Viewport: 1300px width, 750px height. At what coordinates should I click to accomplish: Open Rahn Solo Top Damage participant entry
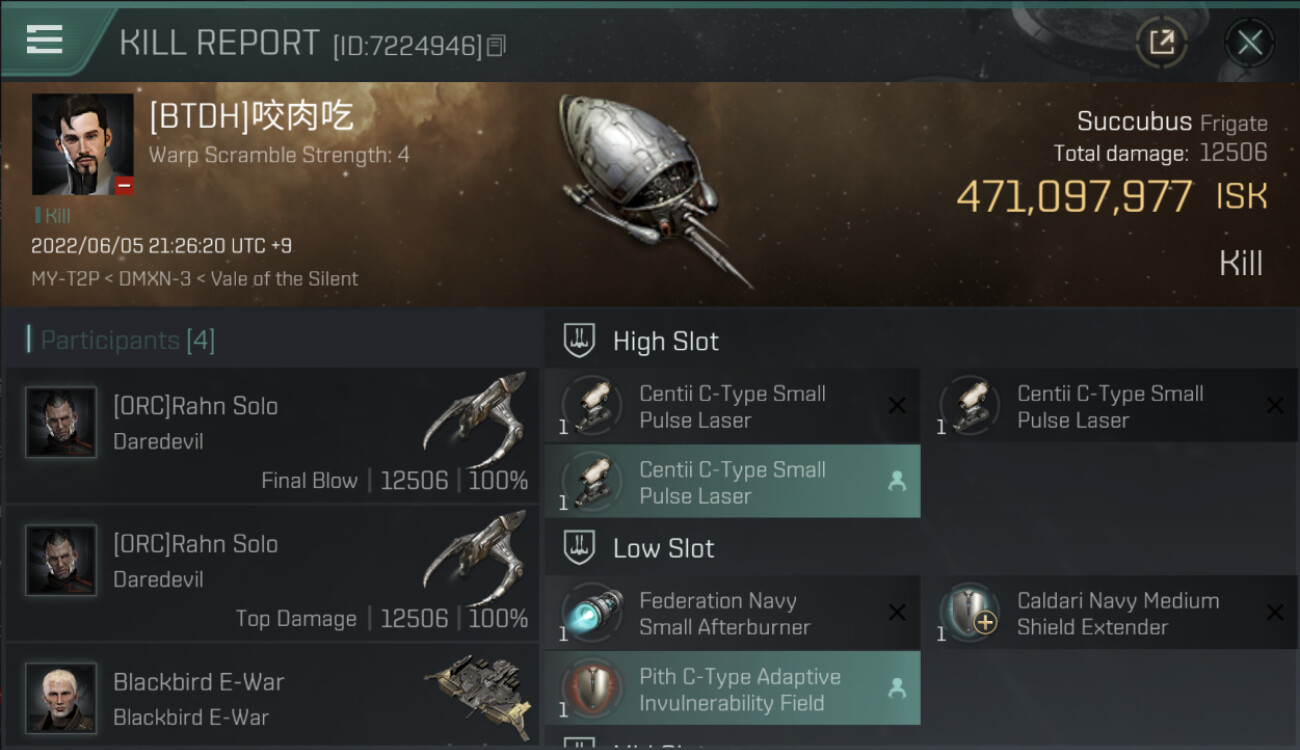pyautogui.click(x=272, y=573)
